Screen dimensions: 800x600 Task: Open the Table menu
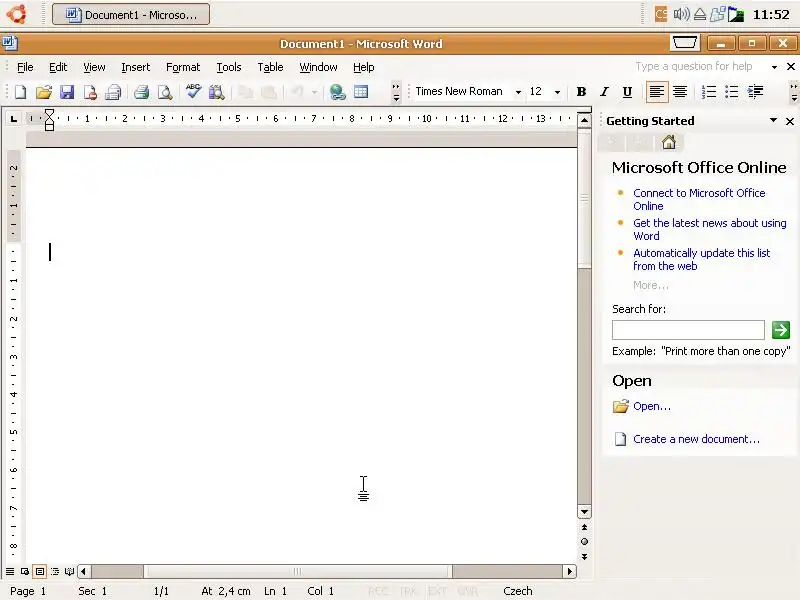click(x=270, y=67)
